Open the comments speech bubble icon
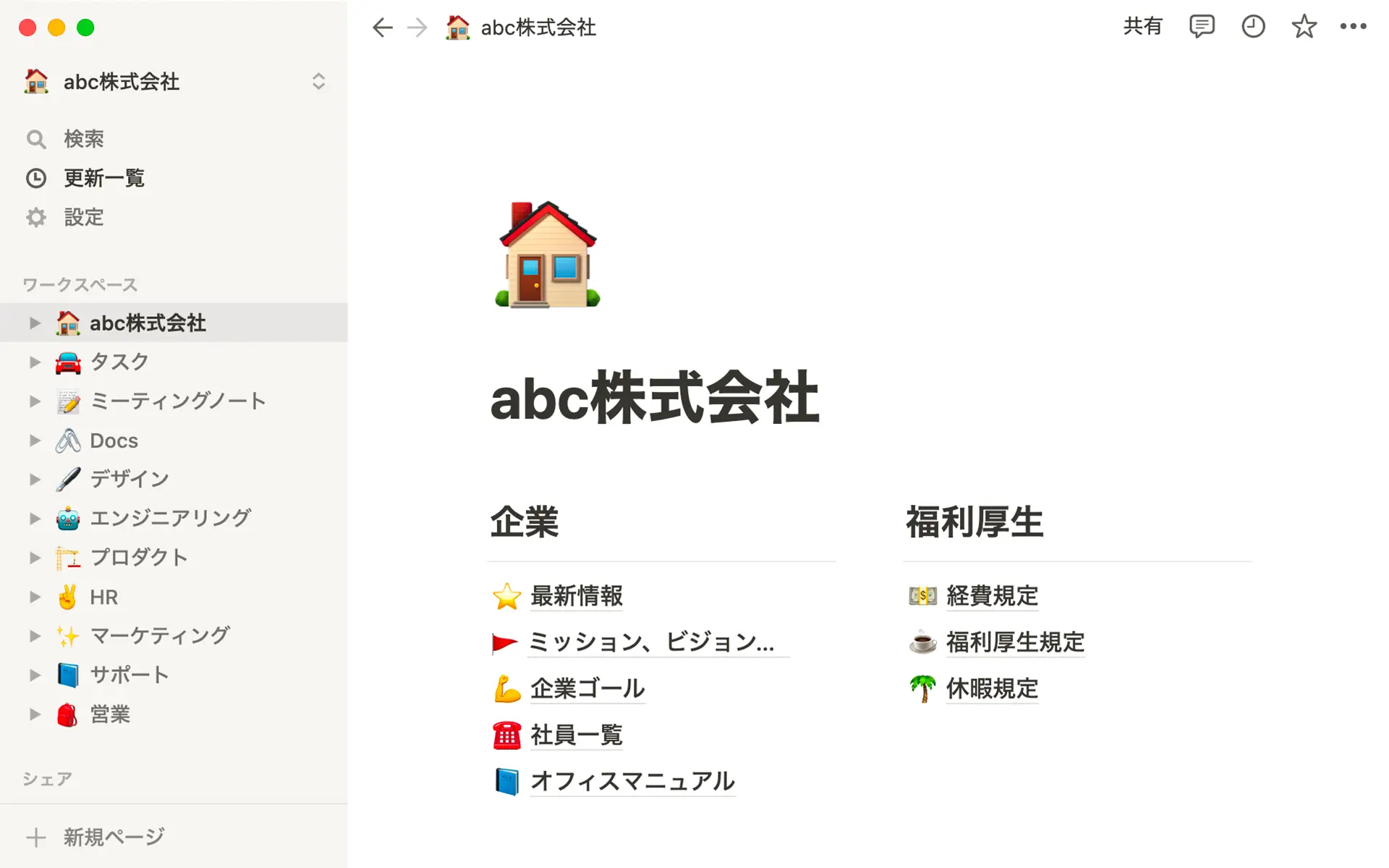1389x868 pixels. point(1202,27)
